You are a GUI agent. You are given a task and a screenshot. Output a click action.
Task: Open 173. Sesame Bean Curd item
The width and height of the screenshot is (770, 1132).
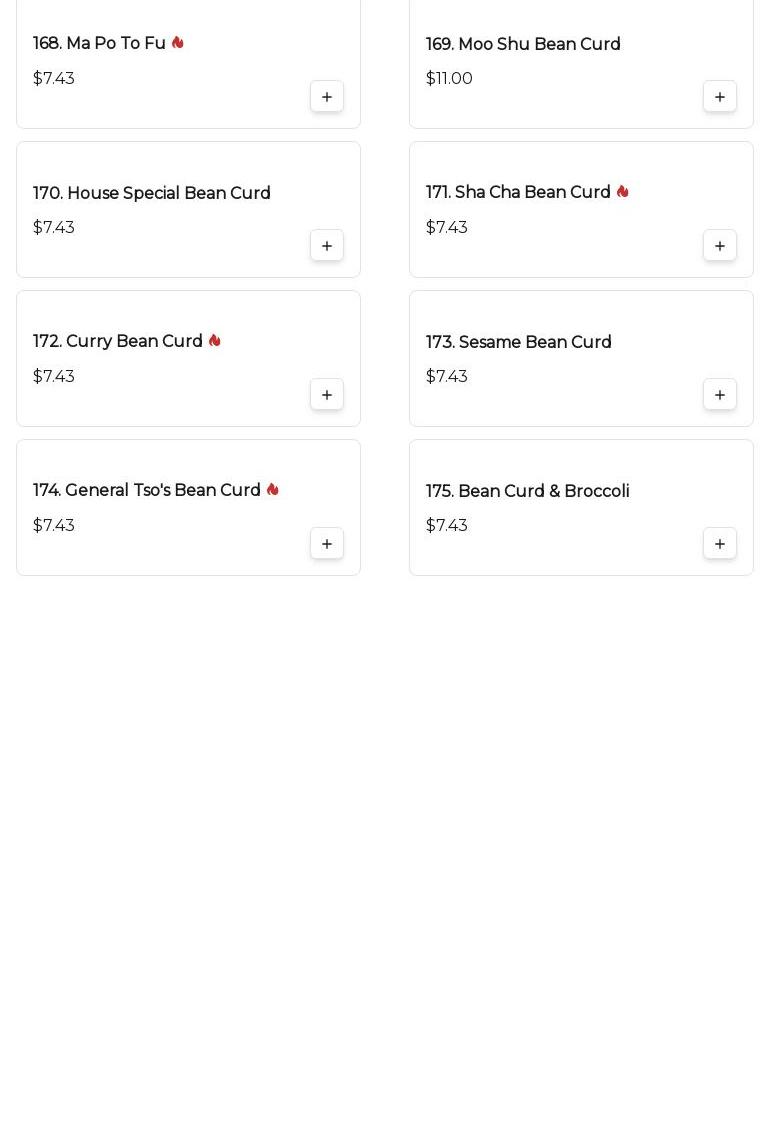coord(518,341)
